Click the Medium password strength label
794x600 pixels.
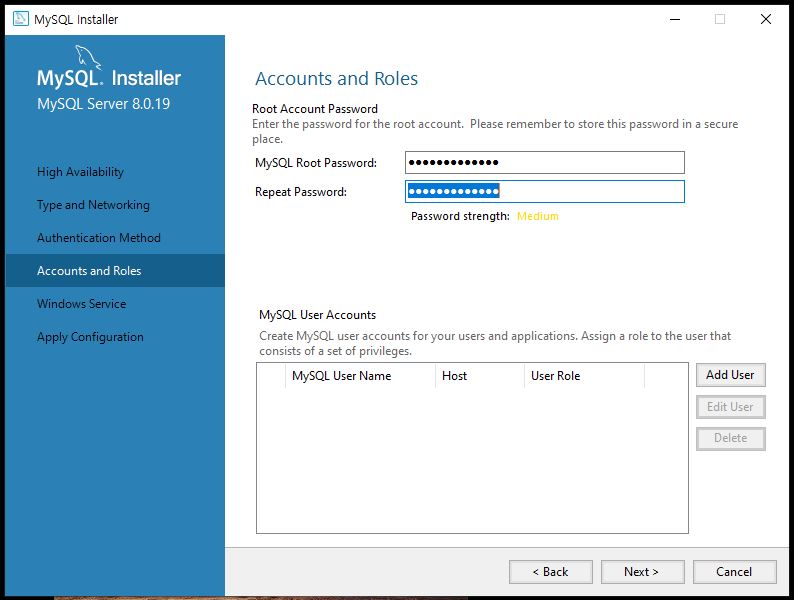[537, 216]
